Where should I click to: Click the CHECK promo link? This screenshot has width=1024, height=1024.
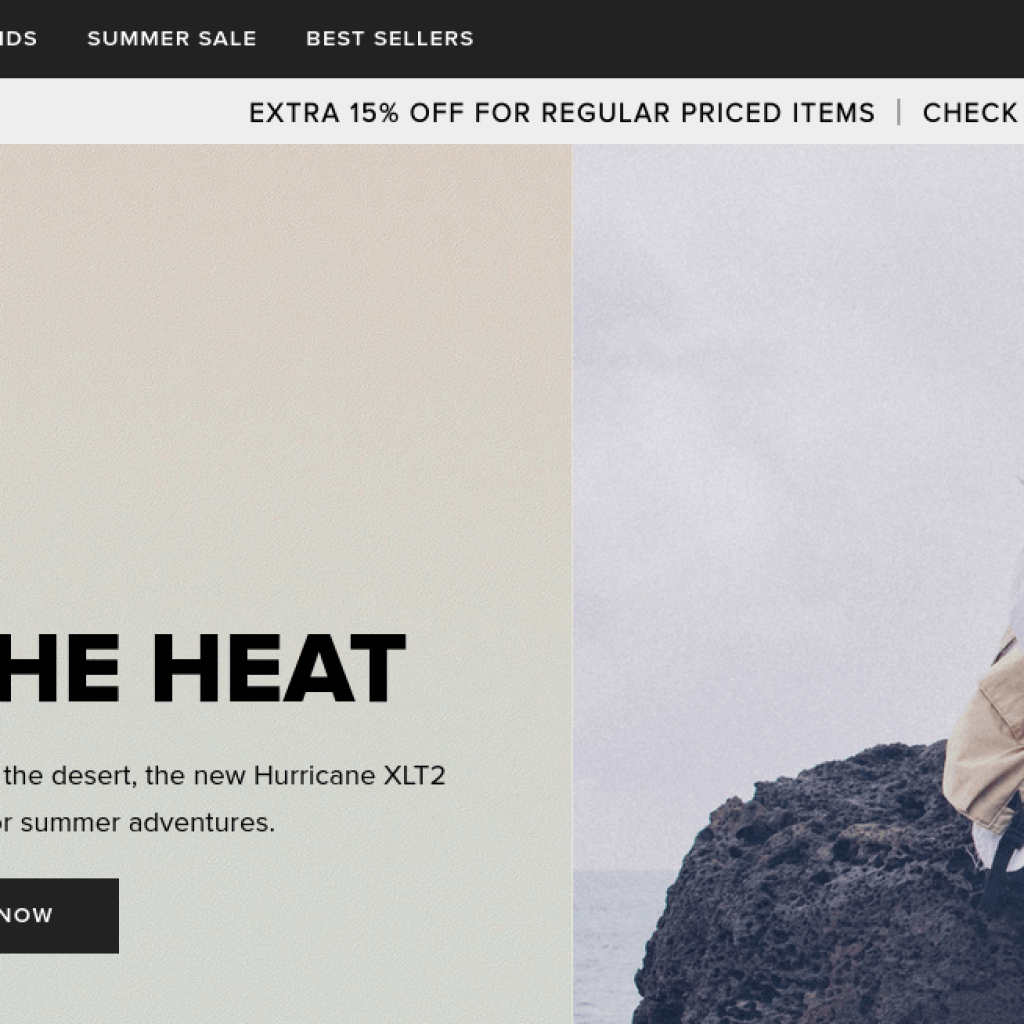coord(972,113)
